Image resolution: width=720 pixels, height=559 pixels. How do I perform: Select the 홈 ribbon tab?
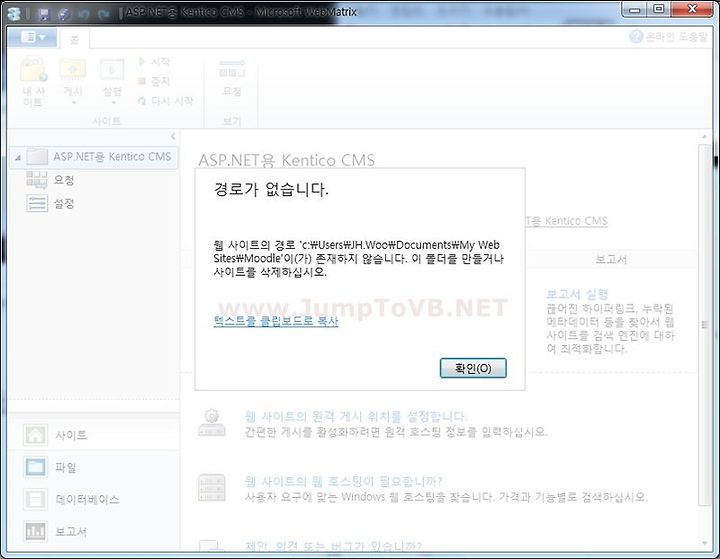click(74, 40)
